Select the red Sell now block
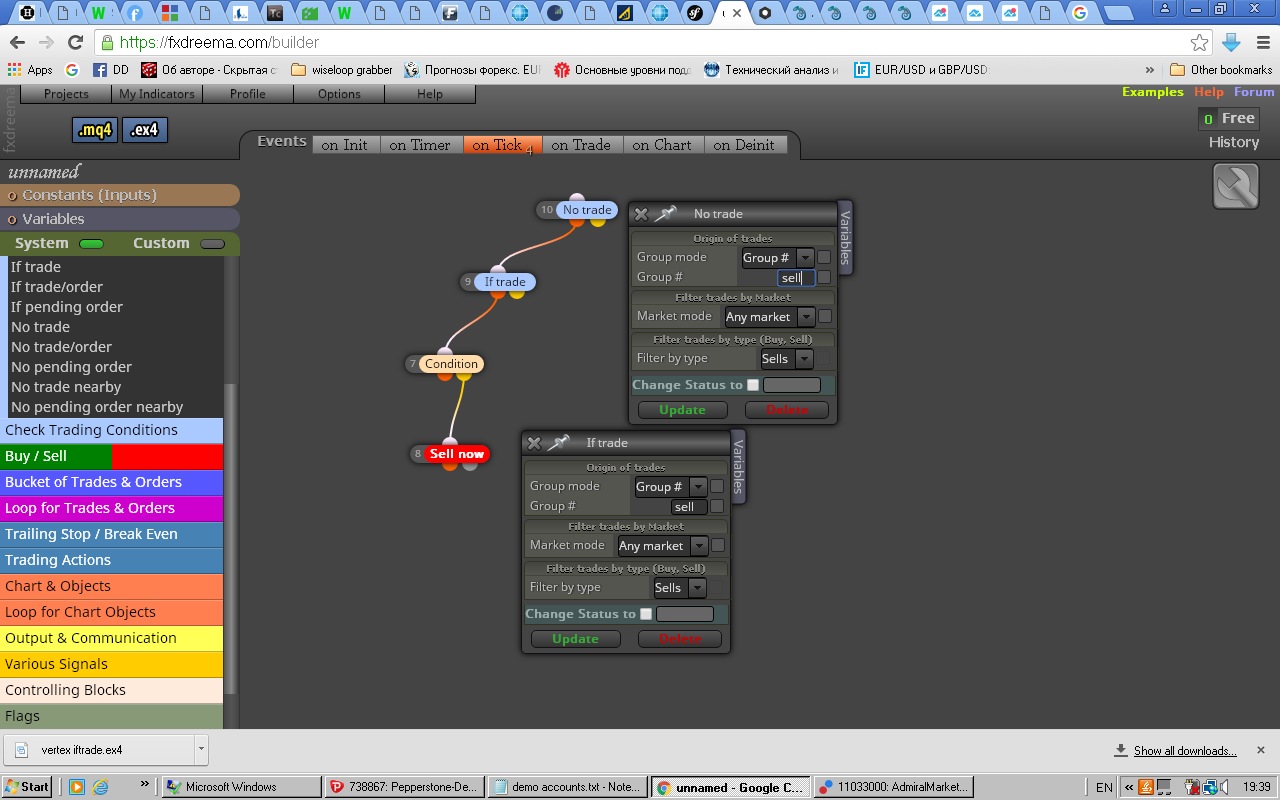Image resolution: width=1280 pixels, height=800 pixels. click(x=456, y=454)
